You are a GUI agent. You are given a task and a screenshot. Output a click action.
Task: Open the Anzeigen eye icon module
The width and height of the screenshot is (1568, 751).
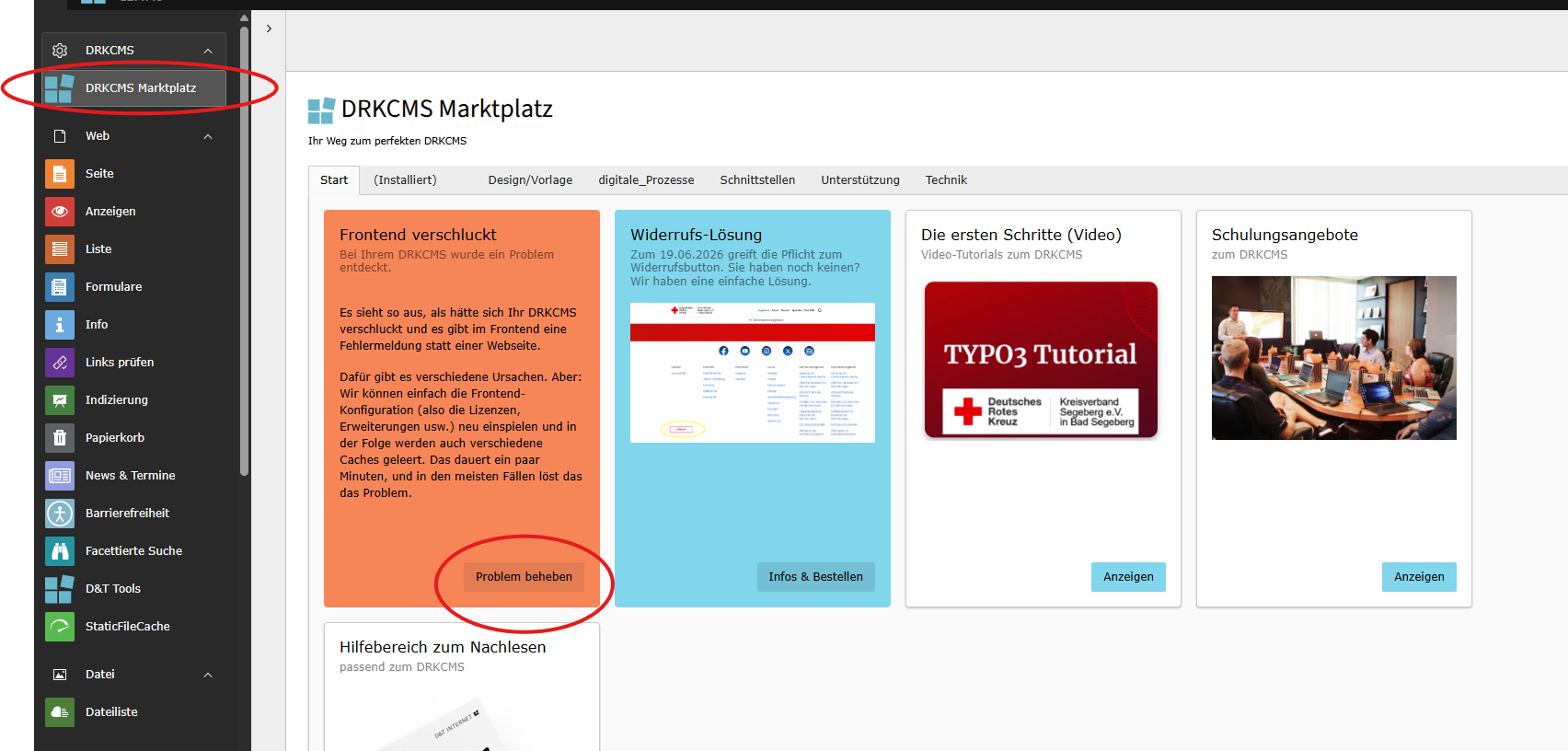pyautogui.click(x=60, y=212)
